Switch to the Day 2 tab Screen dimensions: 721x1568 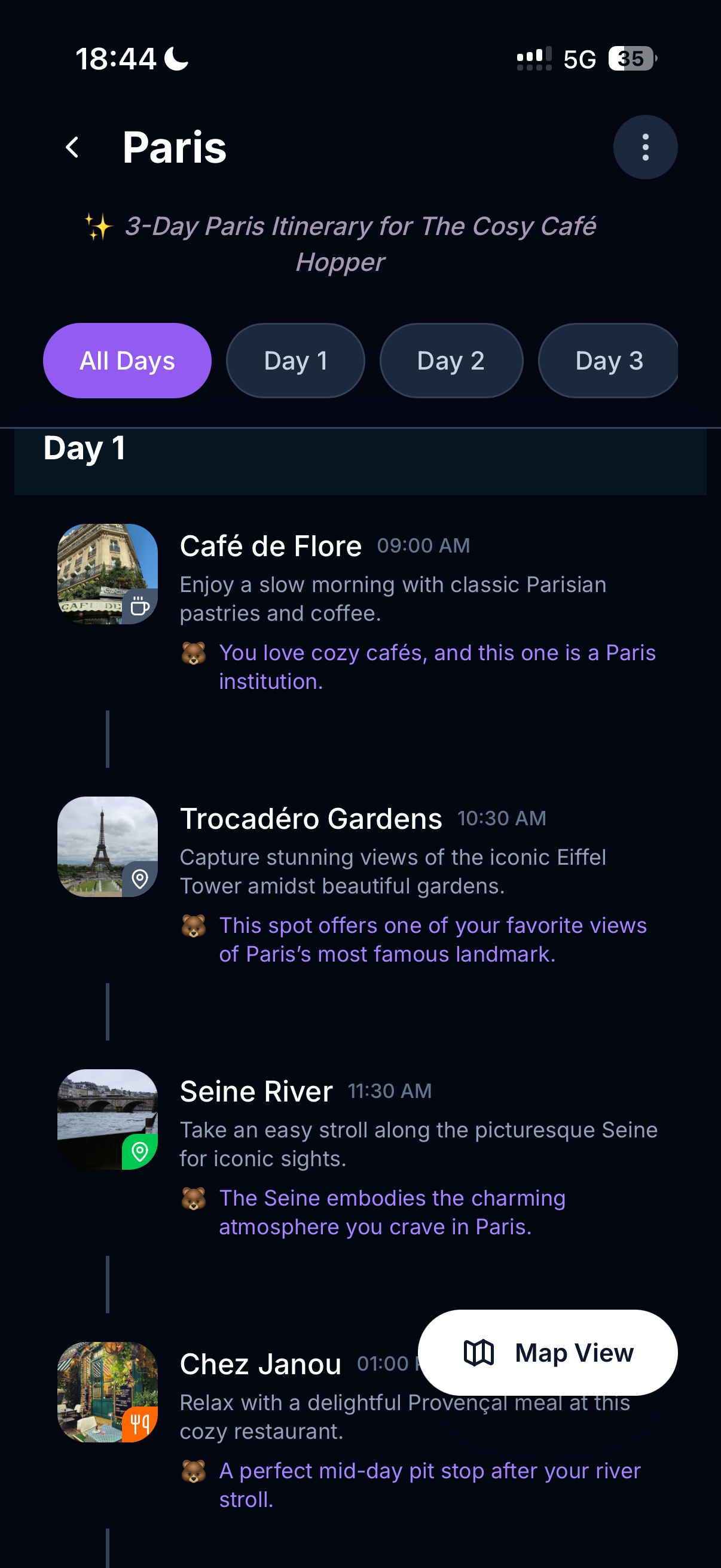pyautogui.click(x=451, y=361)
